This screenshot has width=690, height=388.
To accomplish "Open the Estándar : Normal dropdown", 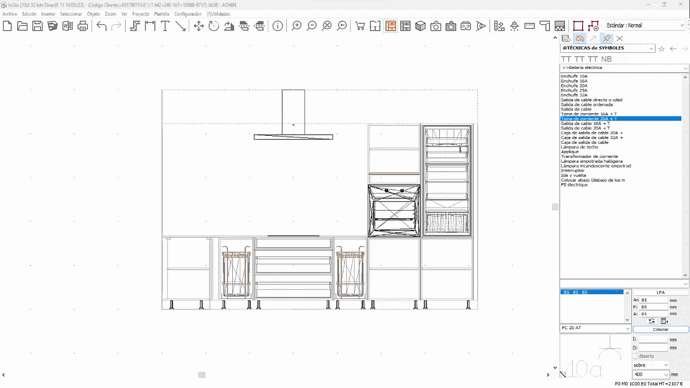I will (645, 26).
